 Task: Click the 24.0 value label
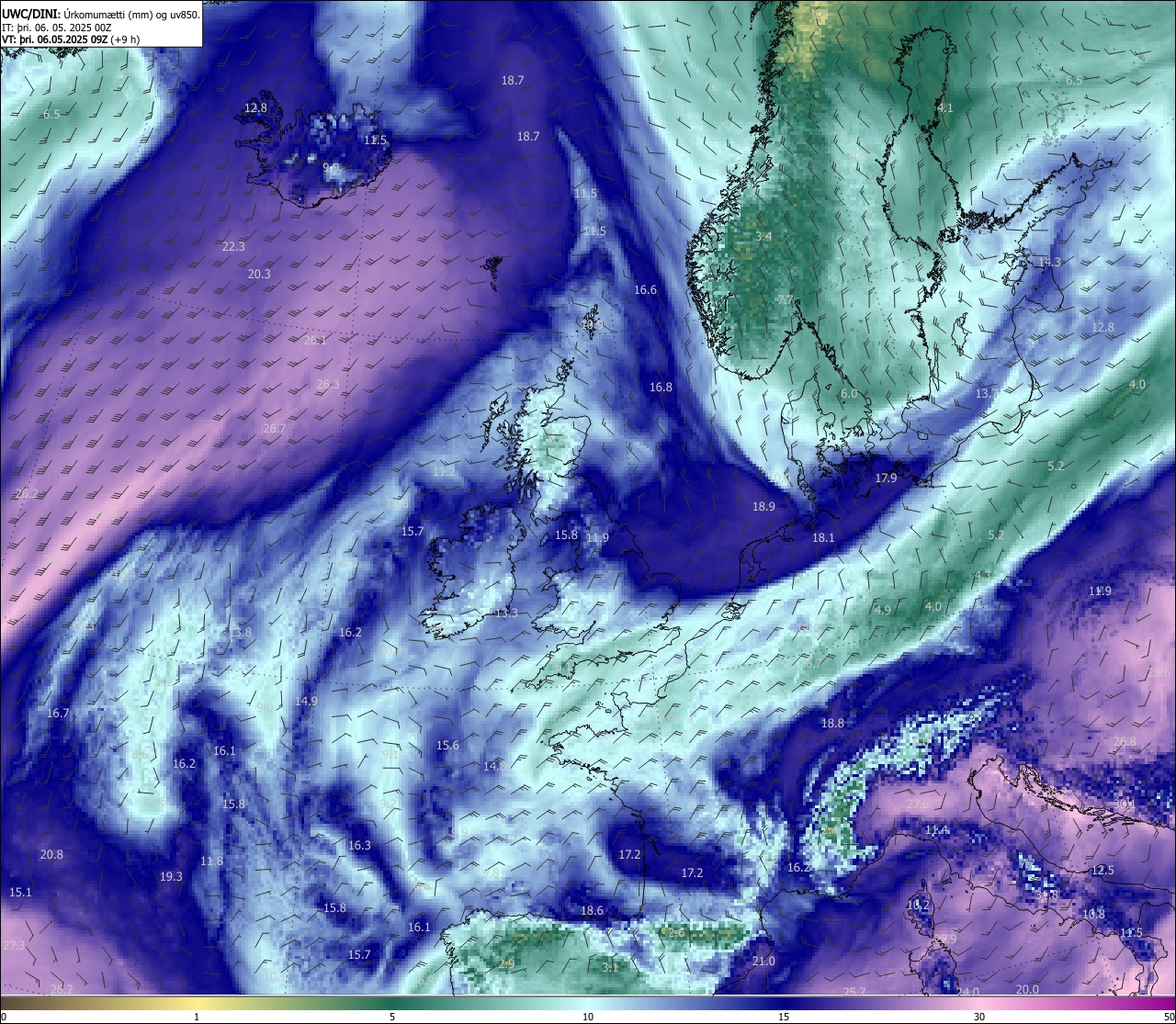click(x=967, y=992)
